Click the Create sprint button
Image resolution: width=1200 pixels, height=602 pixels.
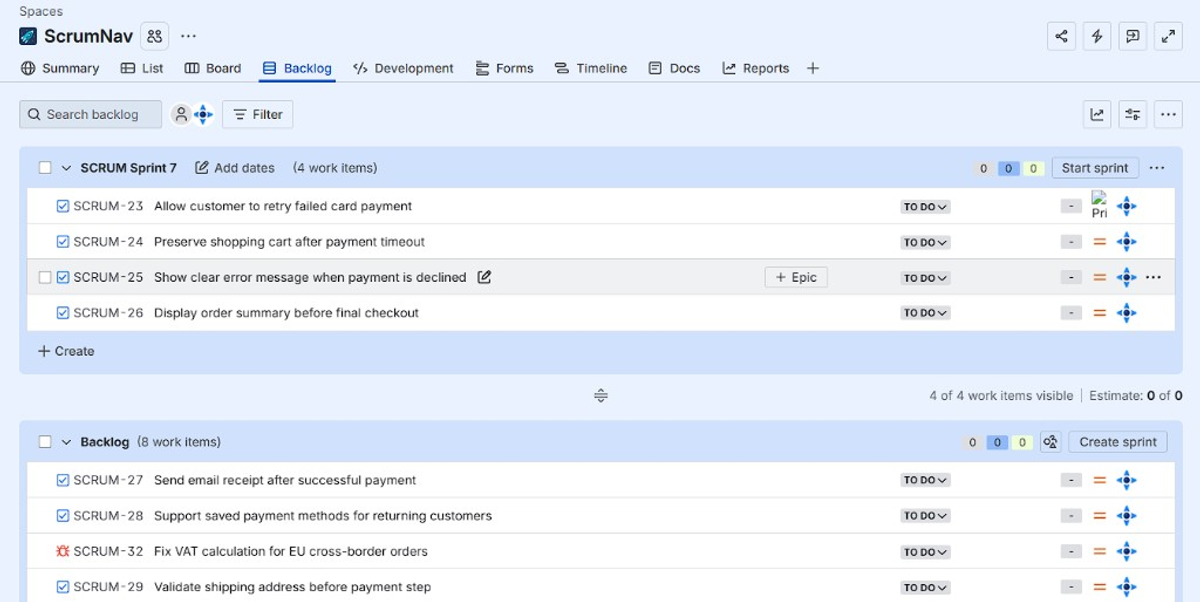click(x=1118, y=442)
